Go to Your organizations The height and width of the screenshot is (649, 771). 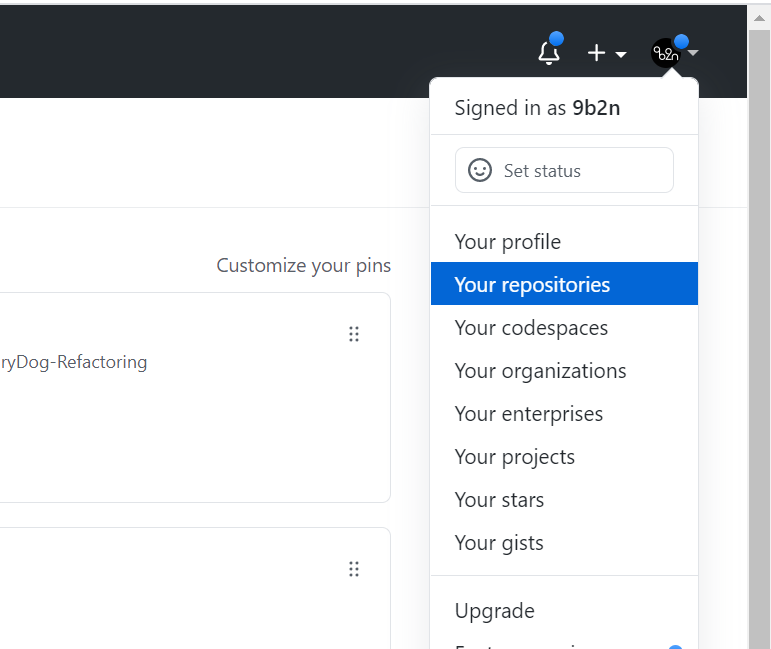coord(564,370)
